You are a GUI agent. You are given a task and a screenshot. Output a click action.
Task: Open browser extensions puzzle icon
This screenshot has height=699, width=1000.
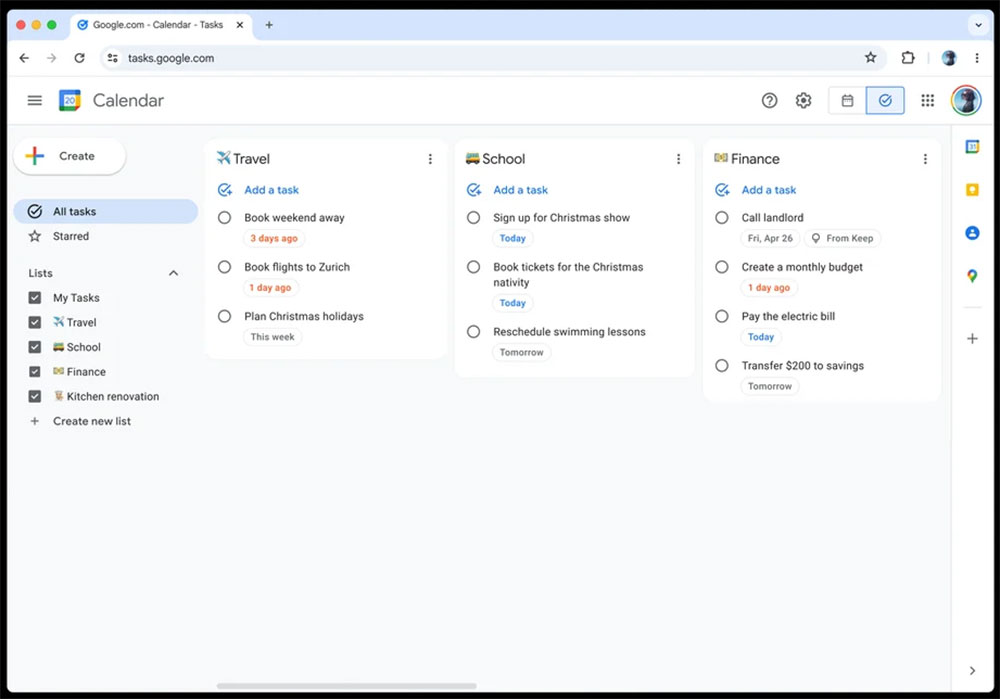908,58
